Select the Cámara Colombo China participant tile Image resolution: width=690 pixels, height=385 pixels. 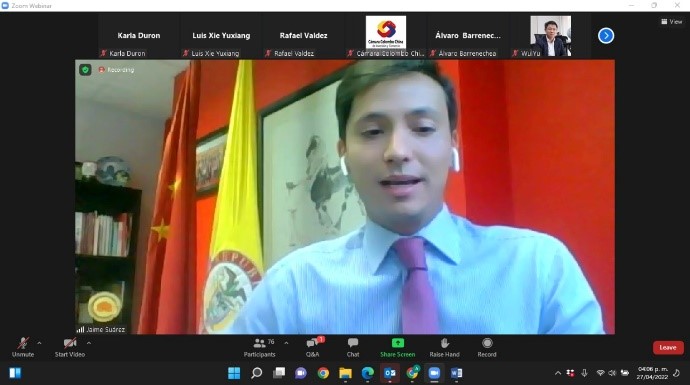coord(386,36)
